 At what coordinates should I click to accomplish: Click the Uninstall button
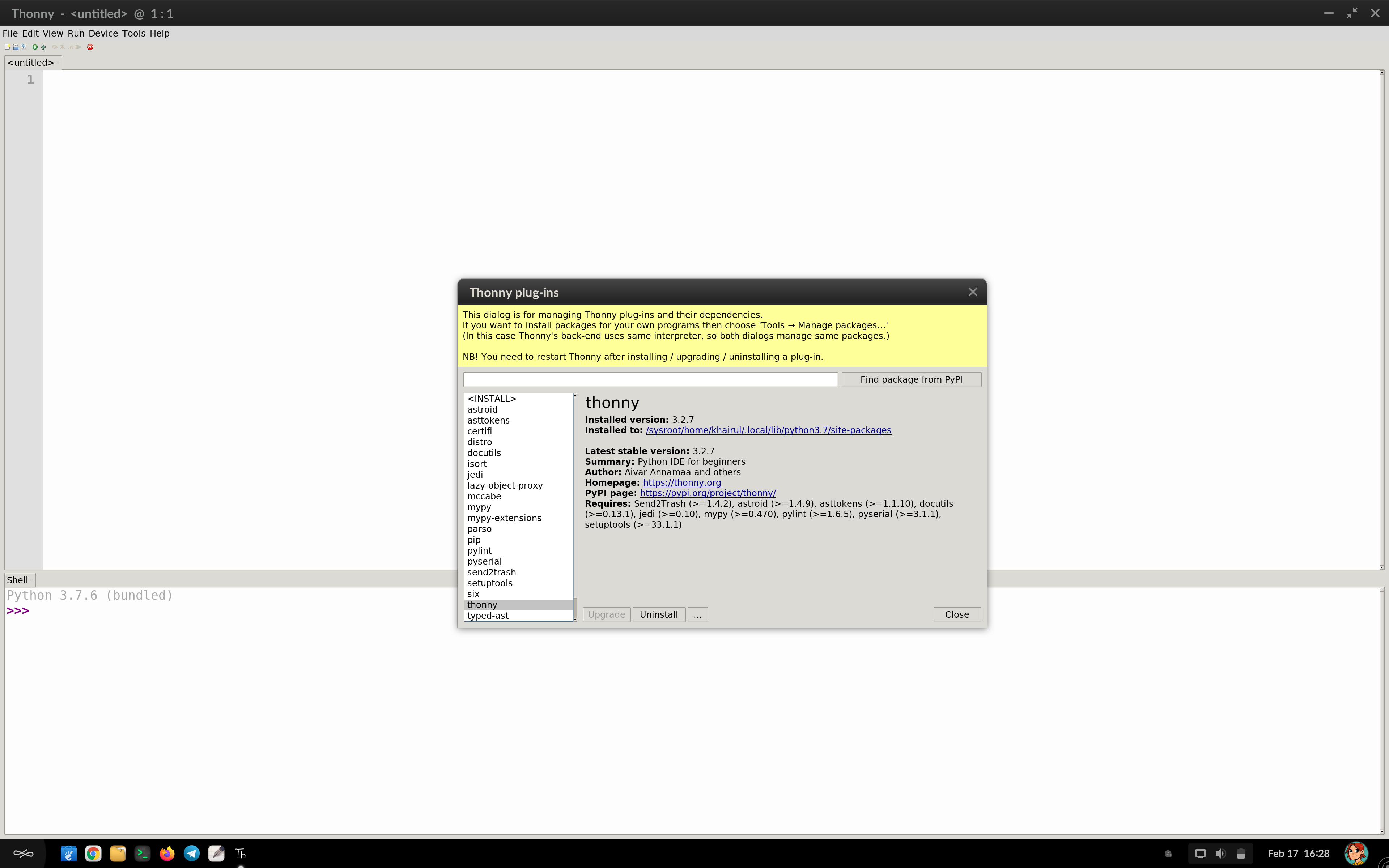click(658, 614)
